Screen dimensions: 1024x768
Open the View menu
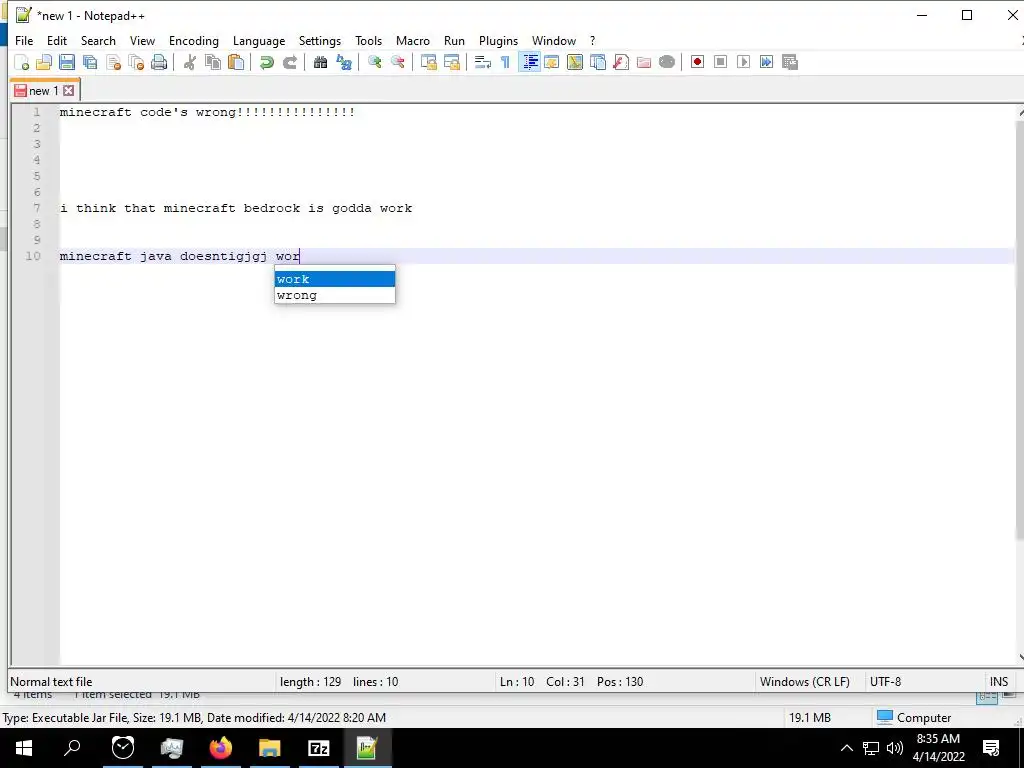tap(142, 40)
